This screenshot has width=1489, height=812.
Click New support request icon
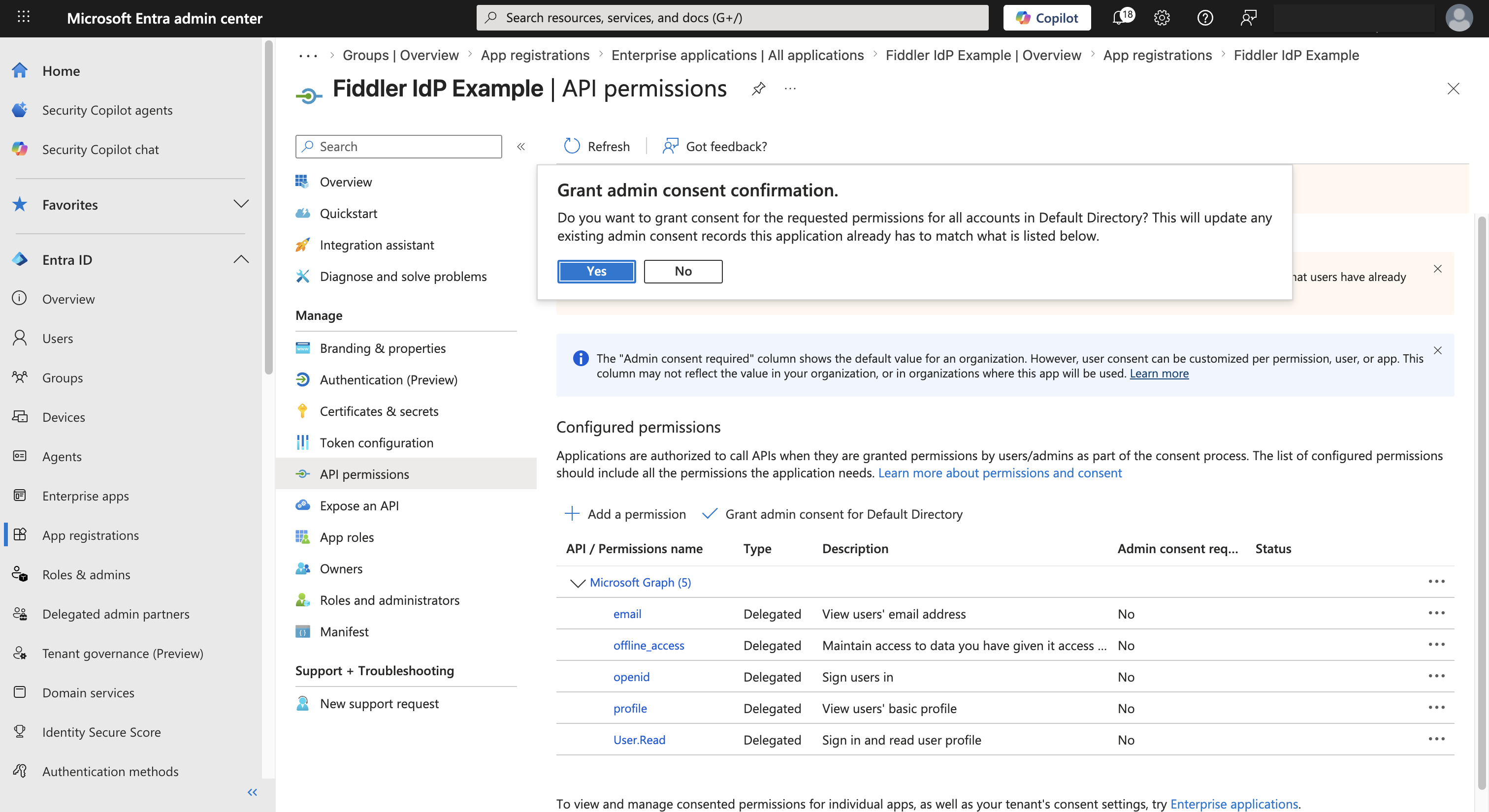(x=302, y=703)
